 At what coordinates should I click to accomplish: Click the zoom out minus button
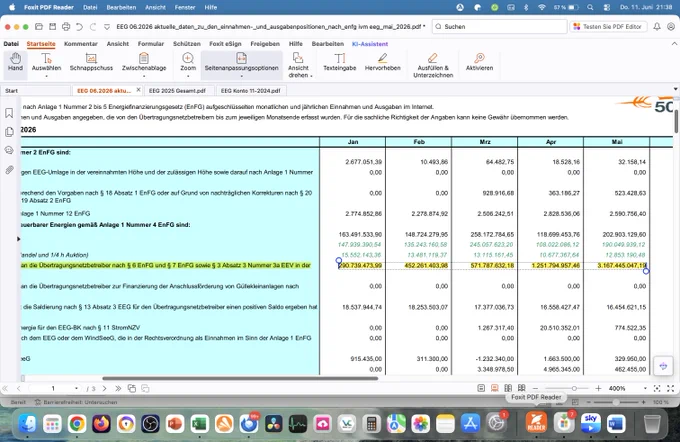(x=536, y=388)
